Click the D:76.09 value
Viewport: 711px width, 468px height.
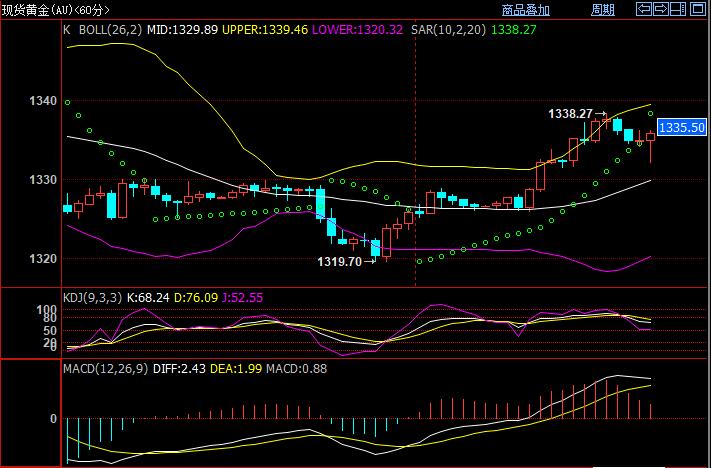click(196, 297)
